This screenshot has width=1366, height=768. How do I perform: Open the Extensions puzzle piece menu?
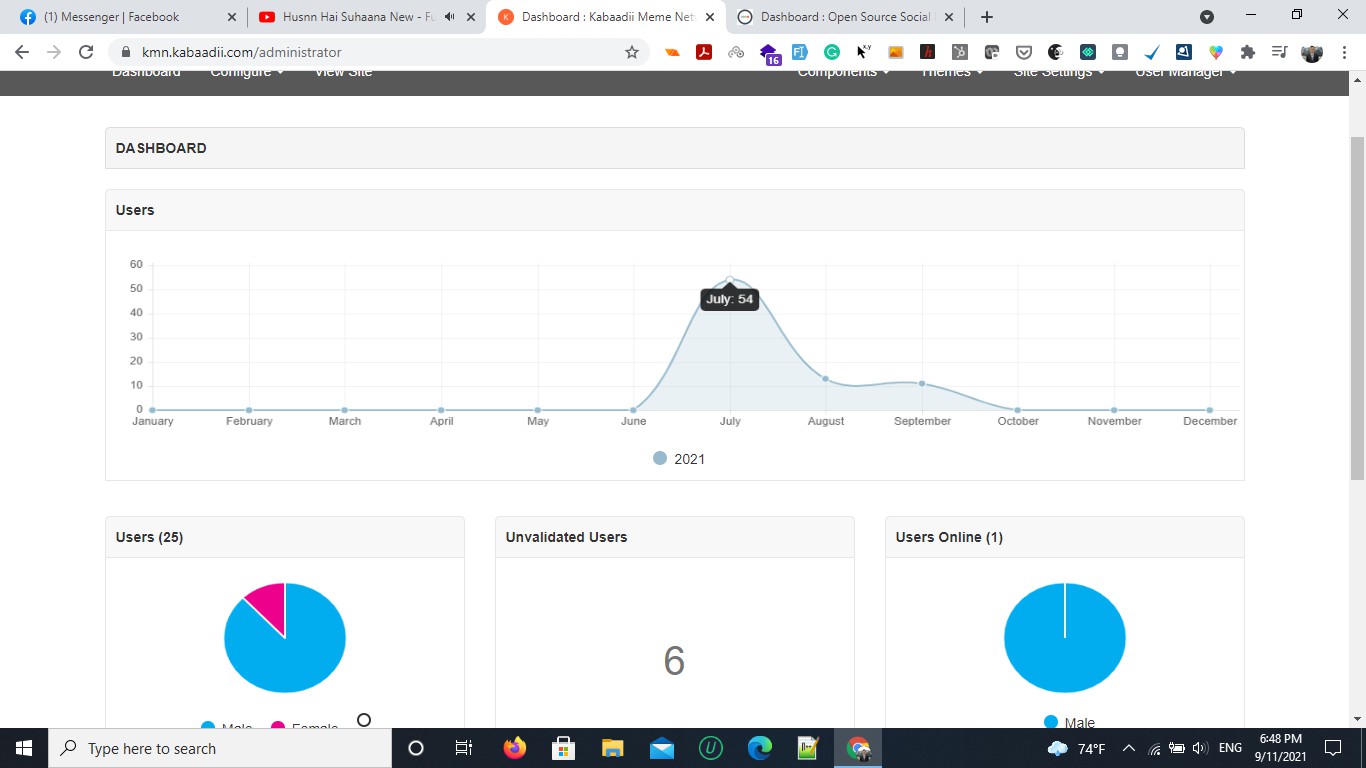1247,52
